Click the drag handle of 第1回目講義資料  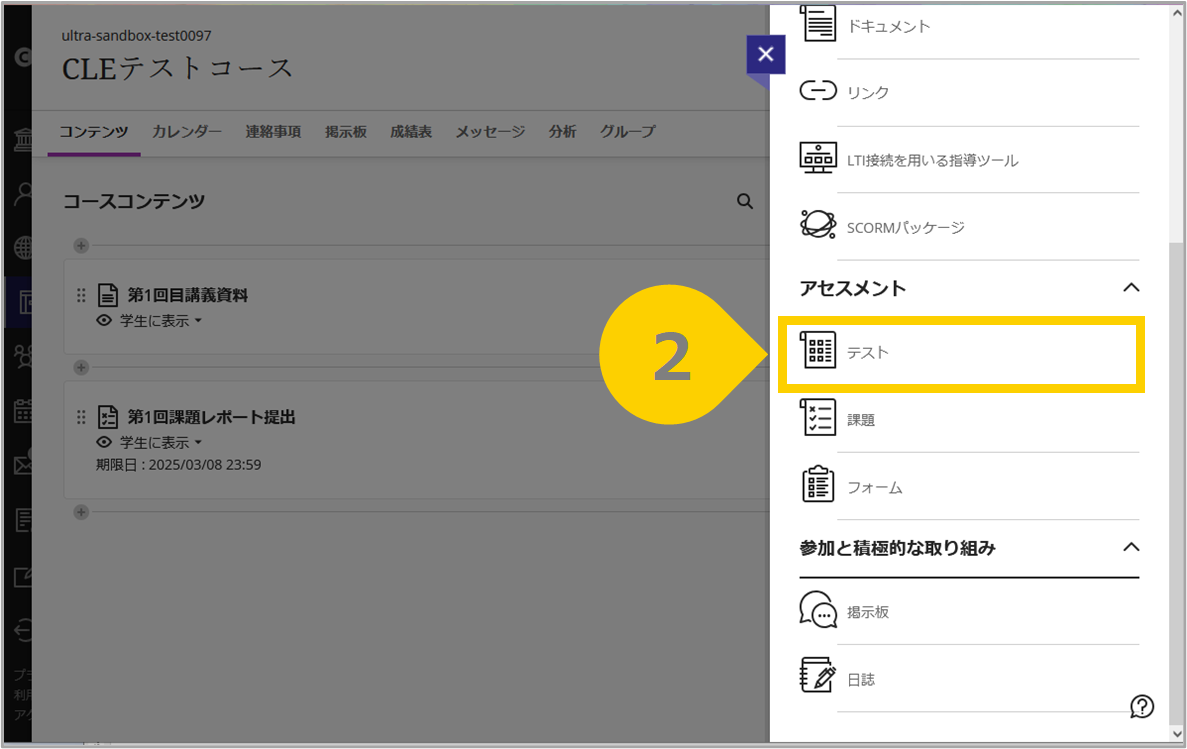click(x=81, y=295)
